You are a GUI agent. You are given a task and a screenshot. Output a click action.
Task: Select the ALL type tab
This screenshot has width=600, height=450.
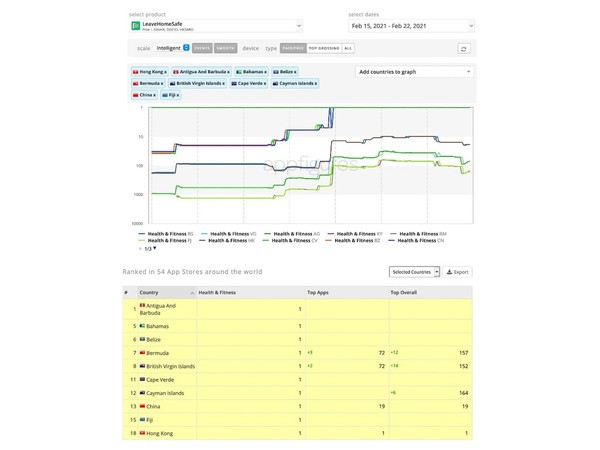click(348, 48)
